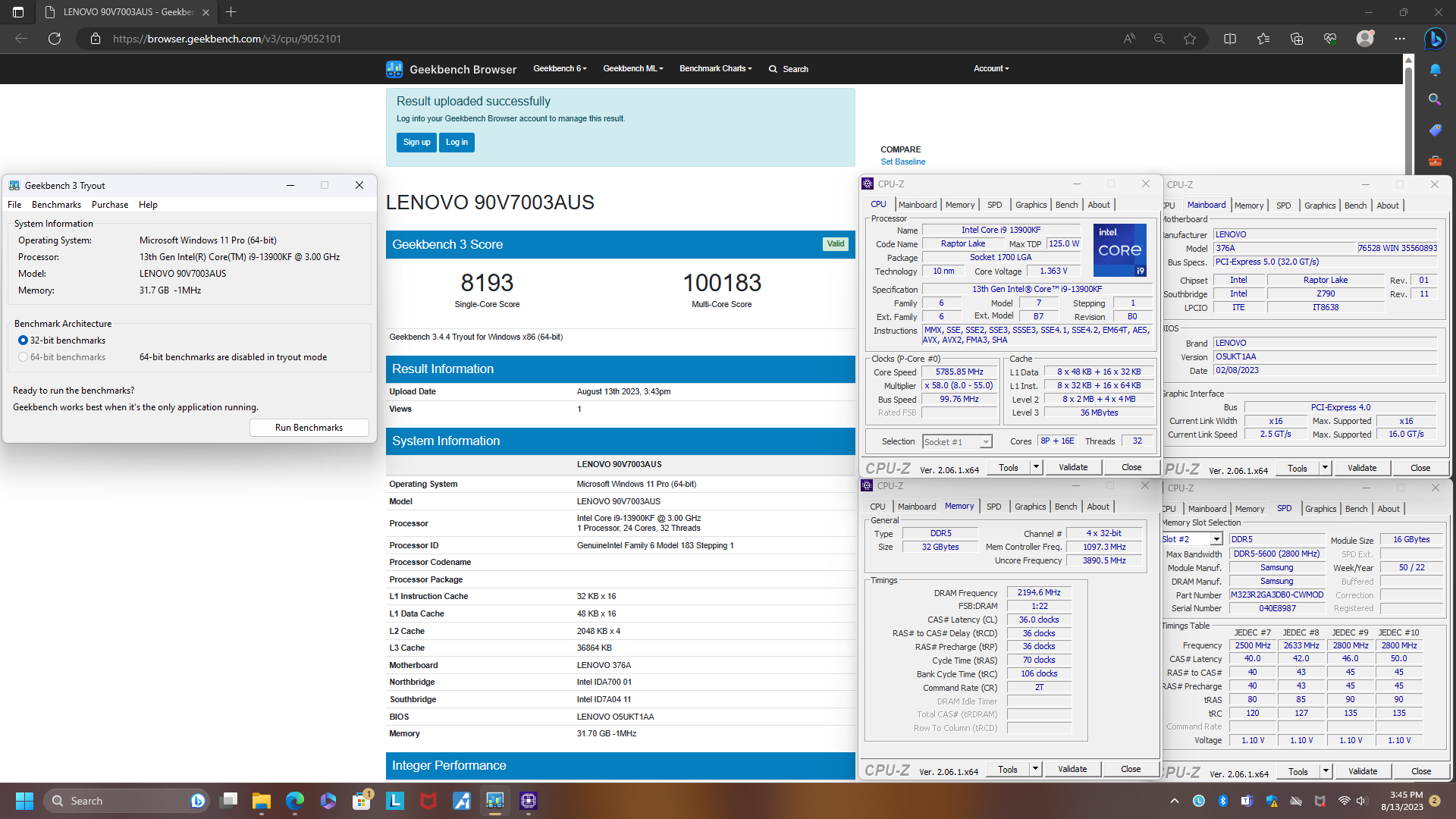This screenshot has width=1456, height=819.
Task: Click the browser address bar URL
Action: tap(227, 39)
